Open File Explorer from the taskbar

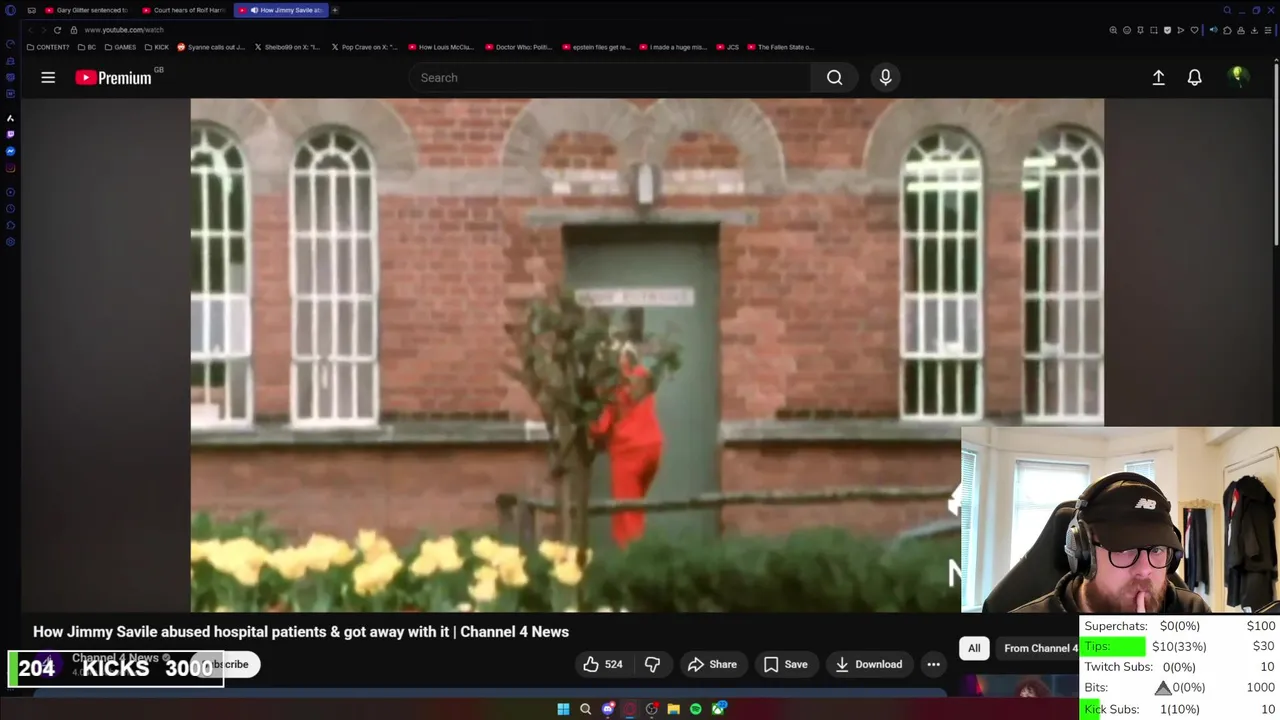(673, 709)
